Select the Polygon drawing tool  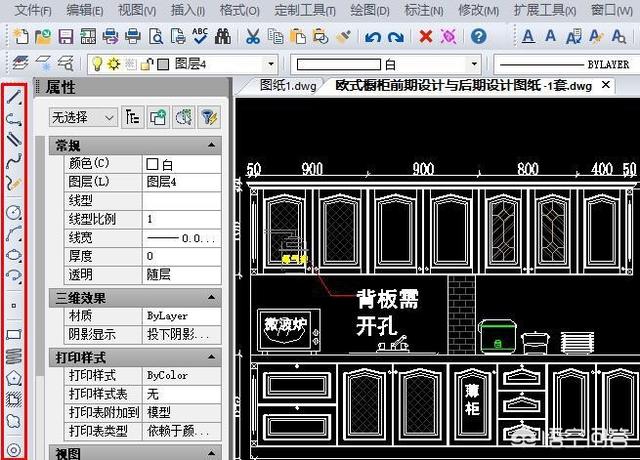tap(14, 378)
